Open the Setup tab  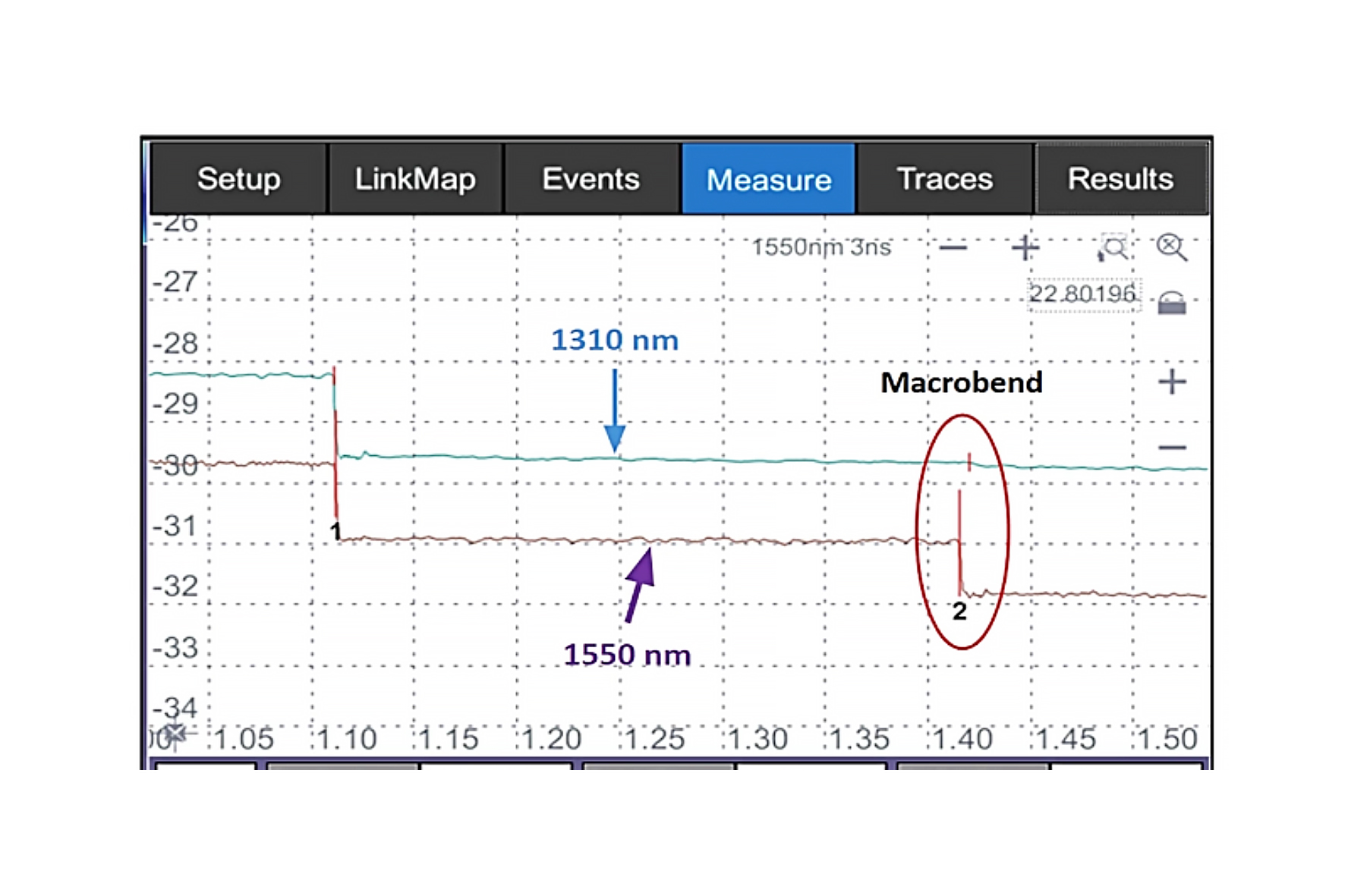[238, 179]
